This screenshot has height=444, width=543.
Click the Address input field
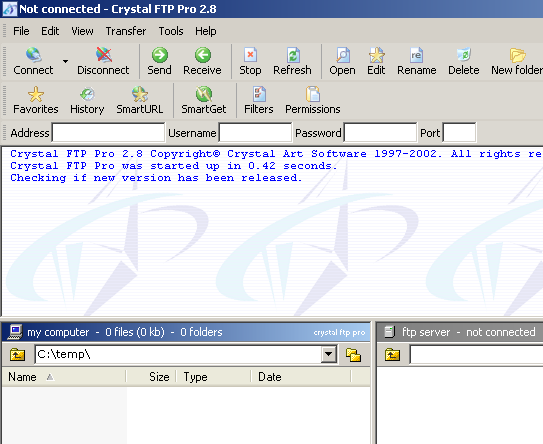tap(108, 133)
